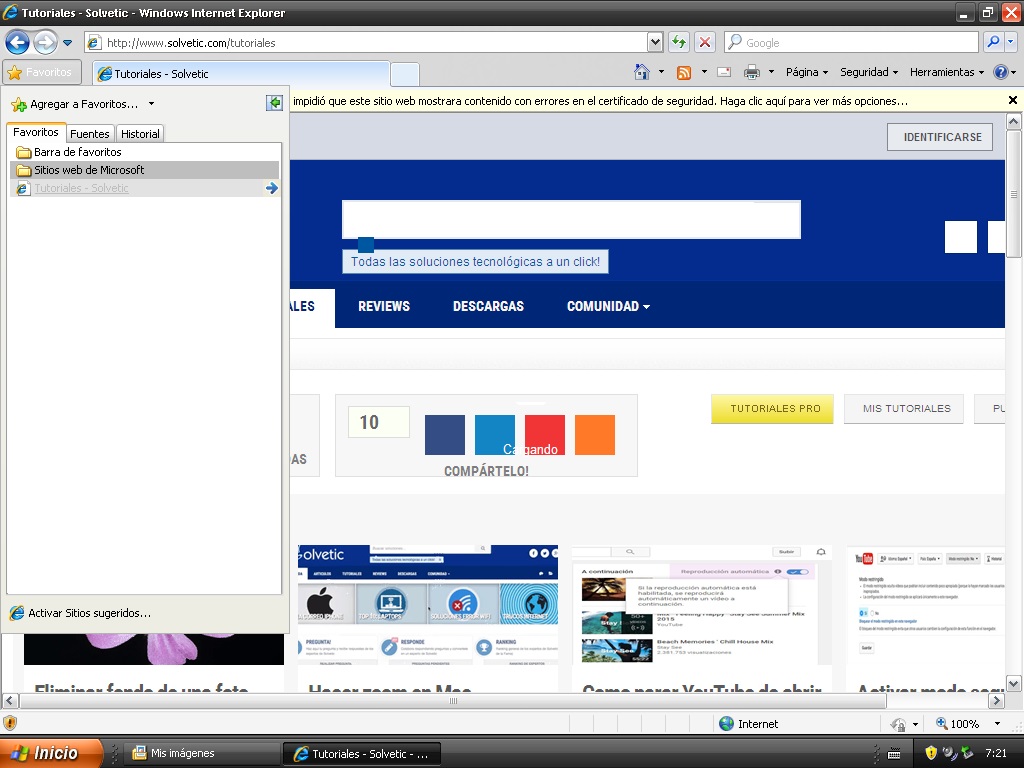Open the Barra de favoritos folder

point(144,152)
